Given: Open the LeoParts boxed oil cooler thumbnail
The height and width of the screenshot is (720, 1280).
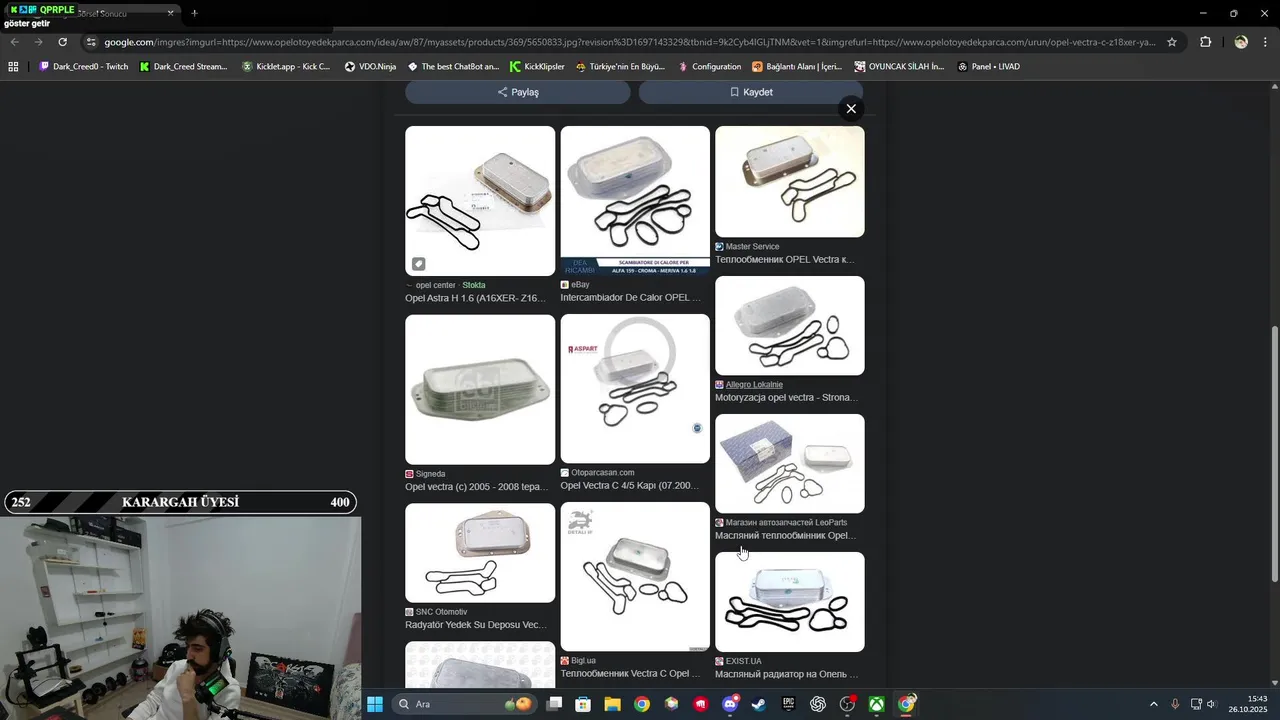Looking at the screenshot, I should [x=790, y=464].
